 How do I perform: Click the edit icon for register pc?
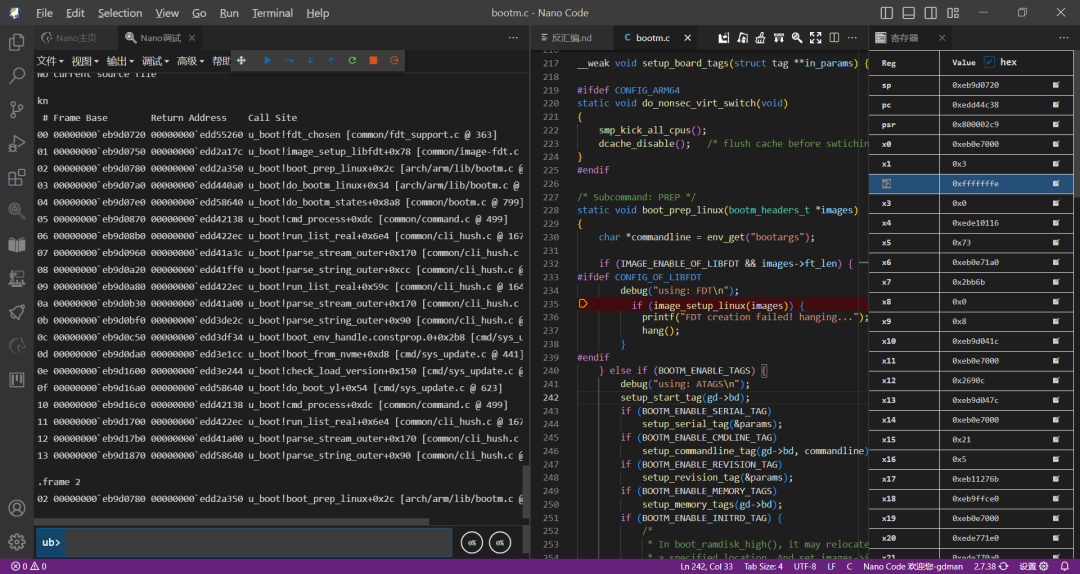(x=1056, y=105)
